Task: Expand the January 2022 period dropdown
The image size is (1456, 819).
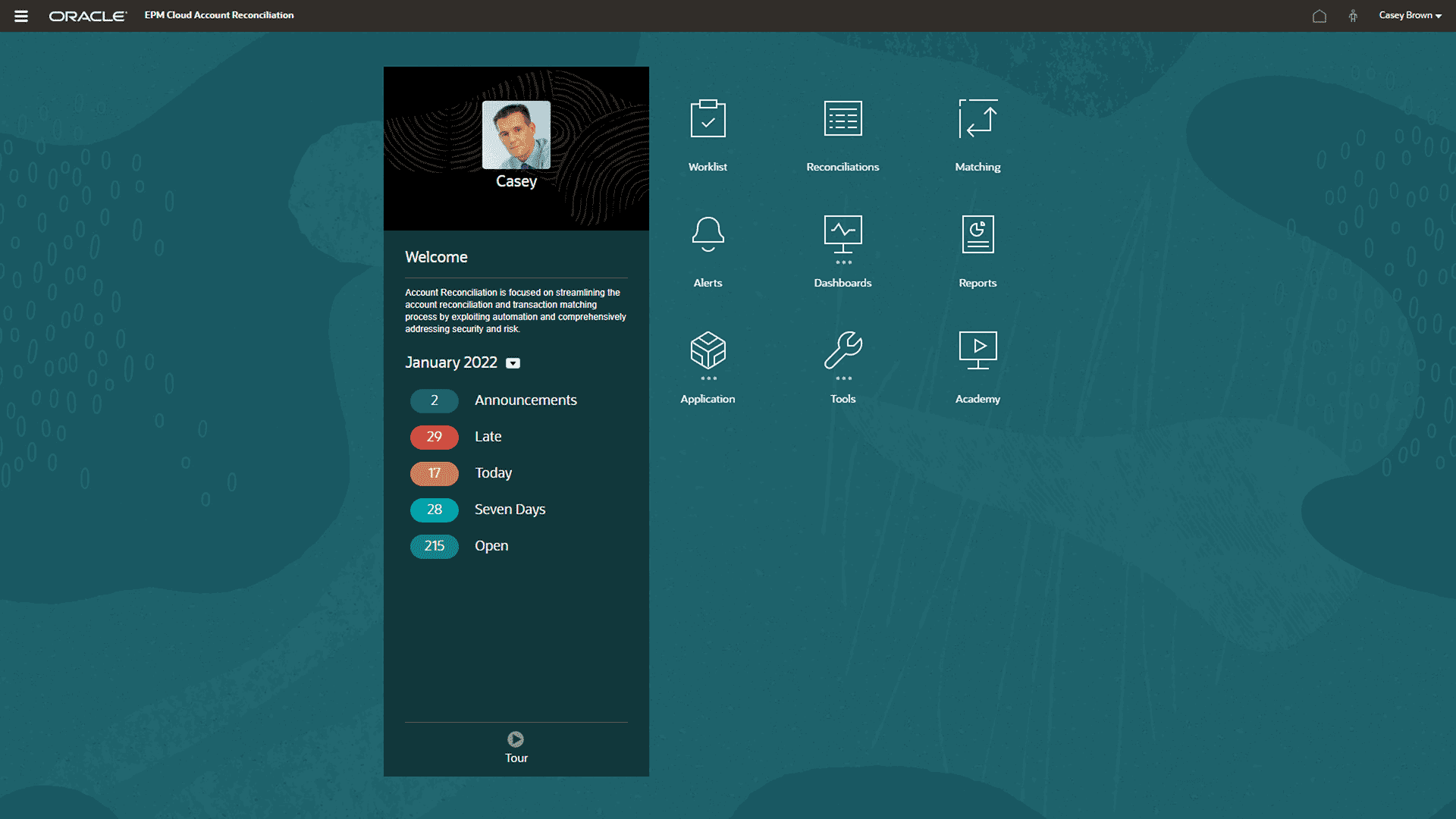Action: point(513,363)
